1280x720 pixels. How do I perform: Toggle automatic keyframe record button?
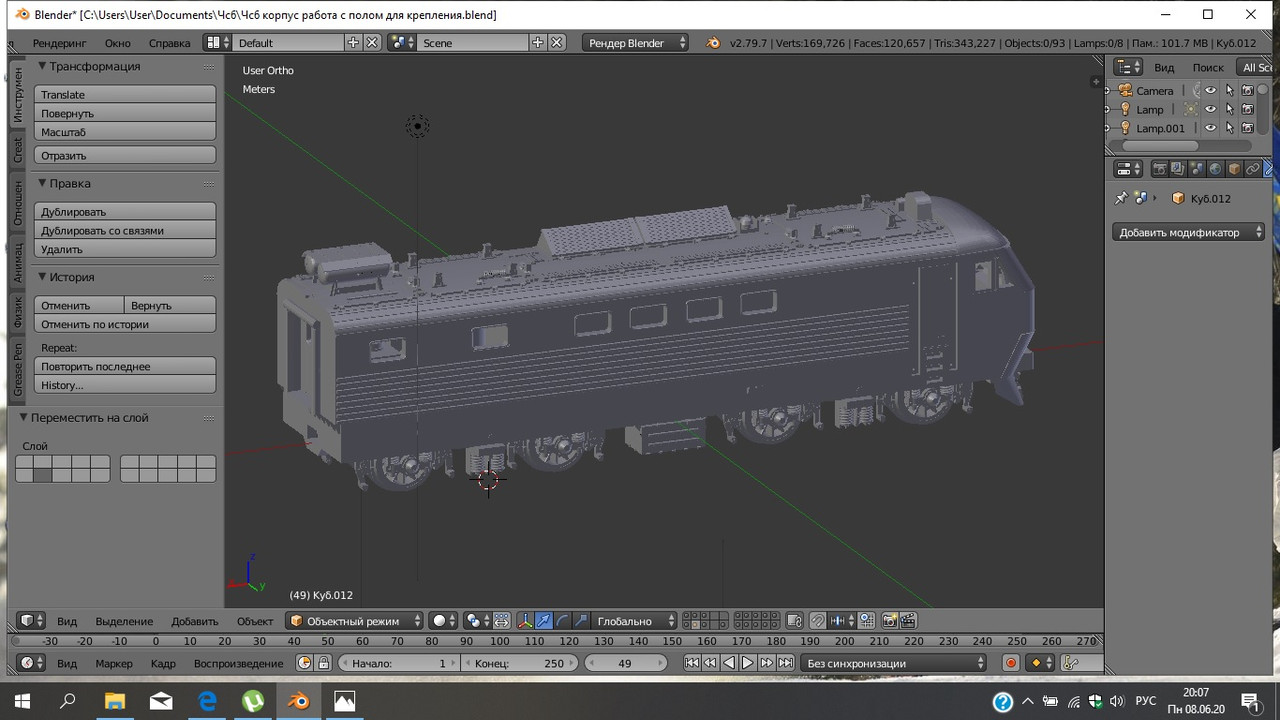tap(1011, 663)
